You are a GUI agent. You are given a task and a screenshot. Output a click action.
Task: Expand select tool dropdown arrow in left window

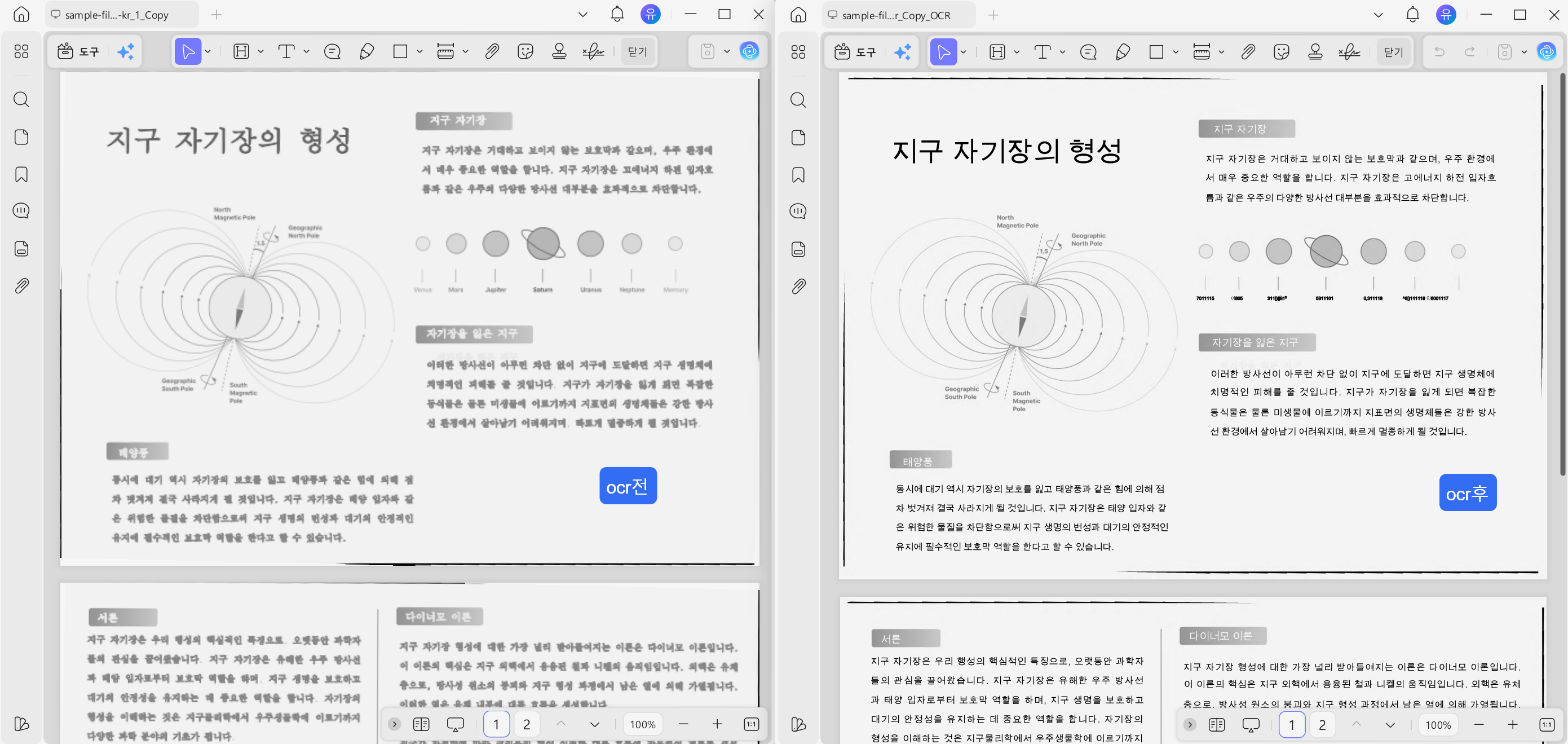pos(208,52)
